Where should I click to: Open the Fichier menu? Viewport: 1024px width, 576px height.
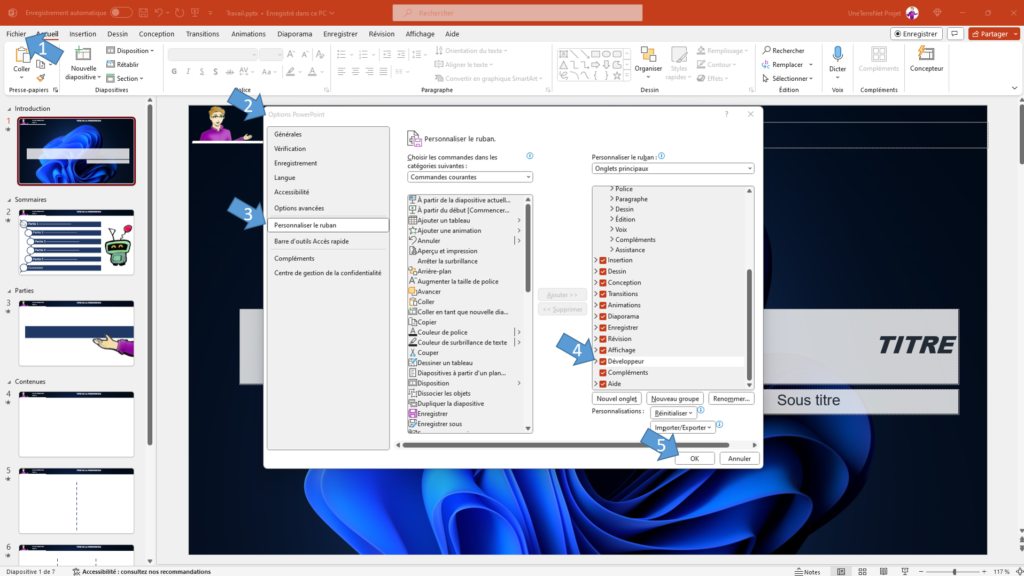coord(16,34)
